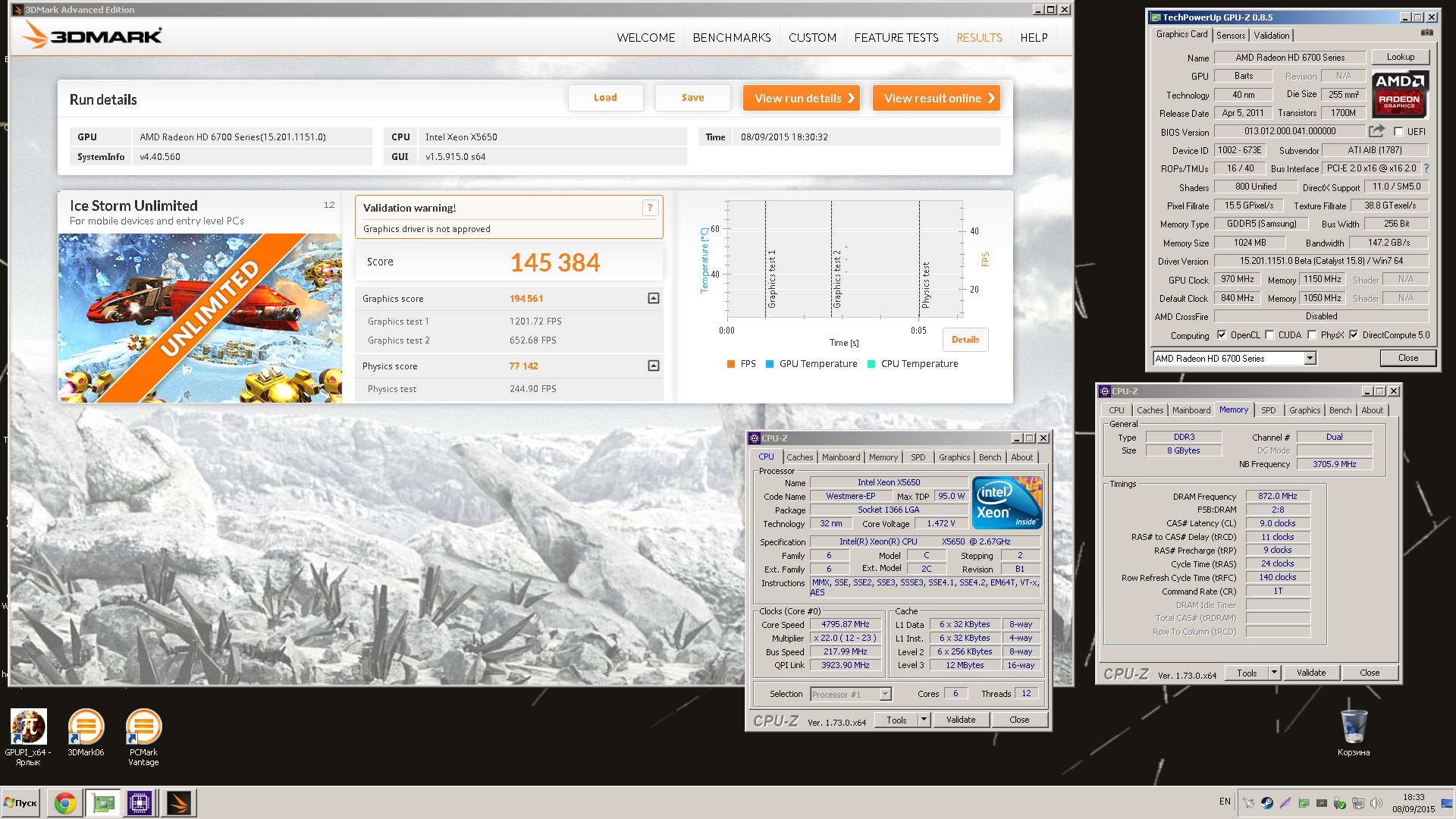The height and width of the screenshot is (819, 1456).
Task: Open the Recycle Bin on the desktop
Action: (x=1354, y=733)
